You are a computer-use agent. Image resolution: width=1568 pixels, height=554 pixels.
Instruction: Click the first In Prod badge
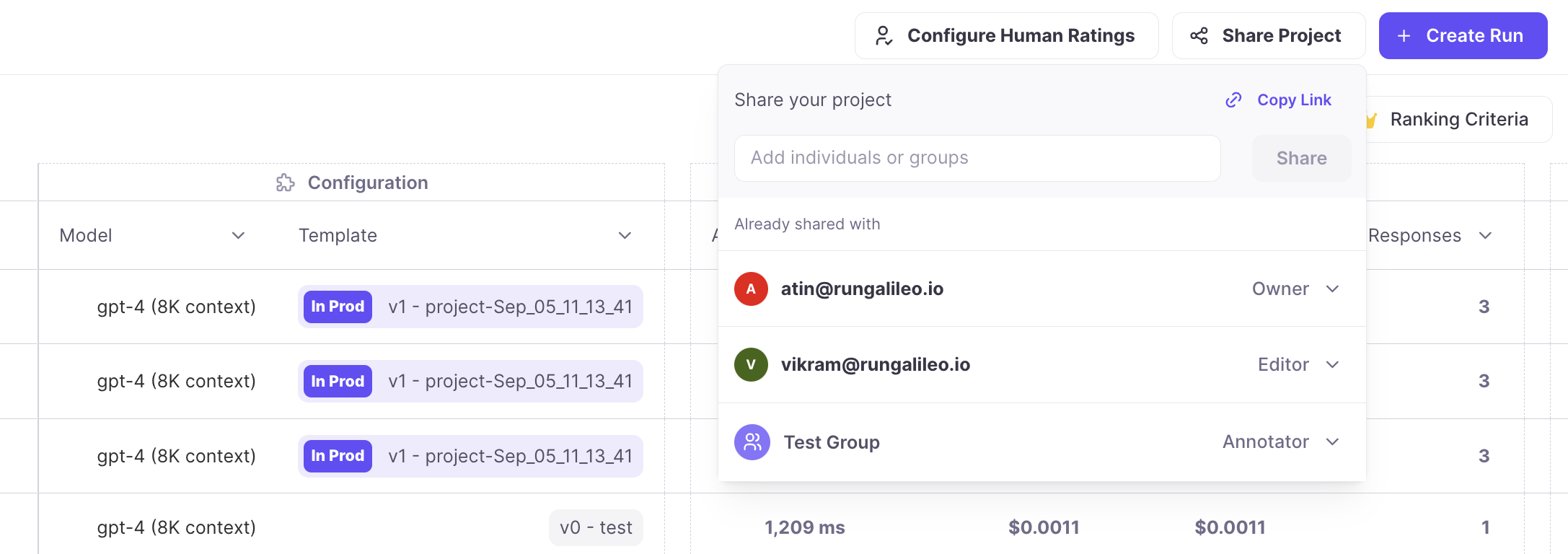338,307
